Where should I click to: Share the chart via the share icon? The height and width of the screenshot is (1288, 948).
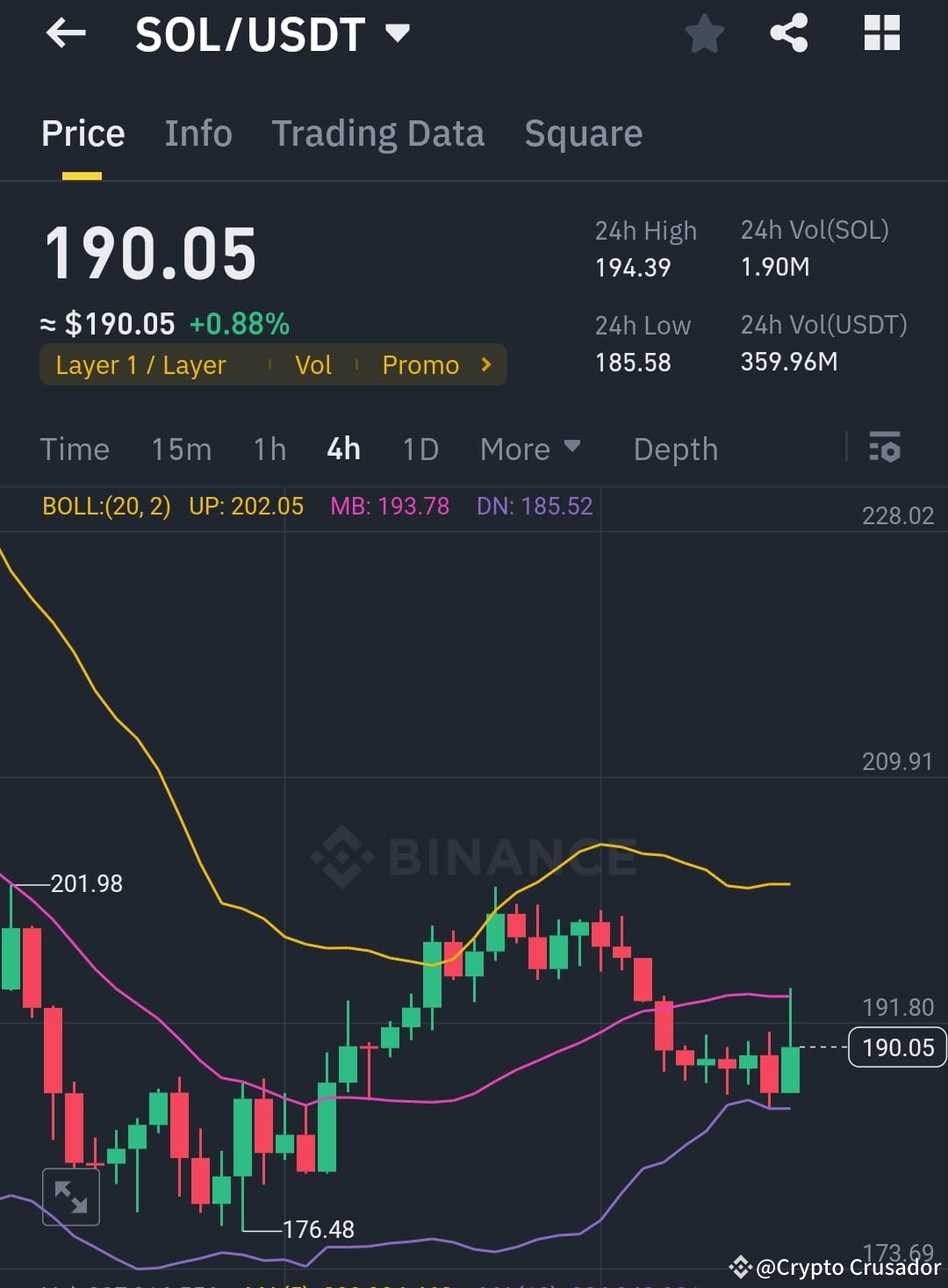(x=788, y=33)
